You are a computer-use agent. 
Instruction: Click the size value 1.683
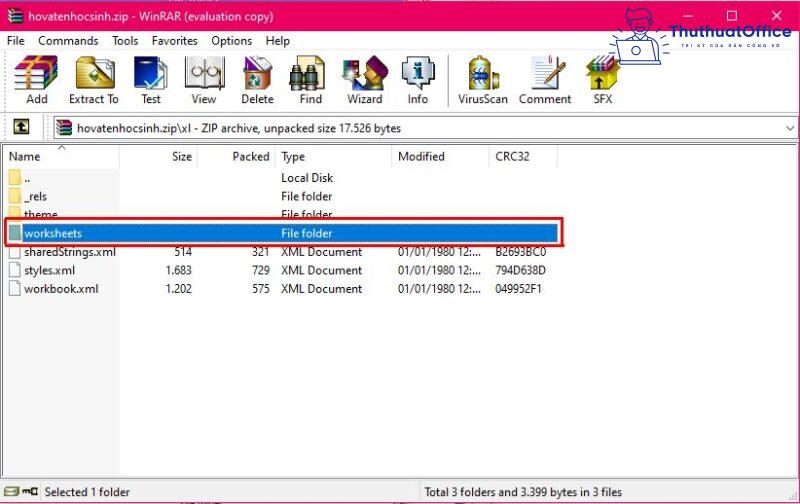point(179,270)
